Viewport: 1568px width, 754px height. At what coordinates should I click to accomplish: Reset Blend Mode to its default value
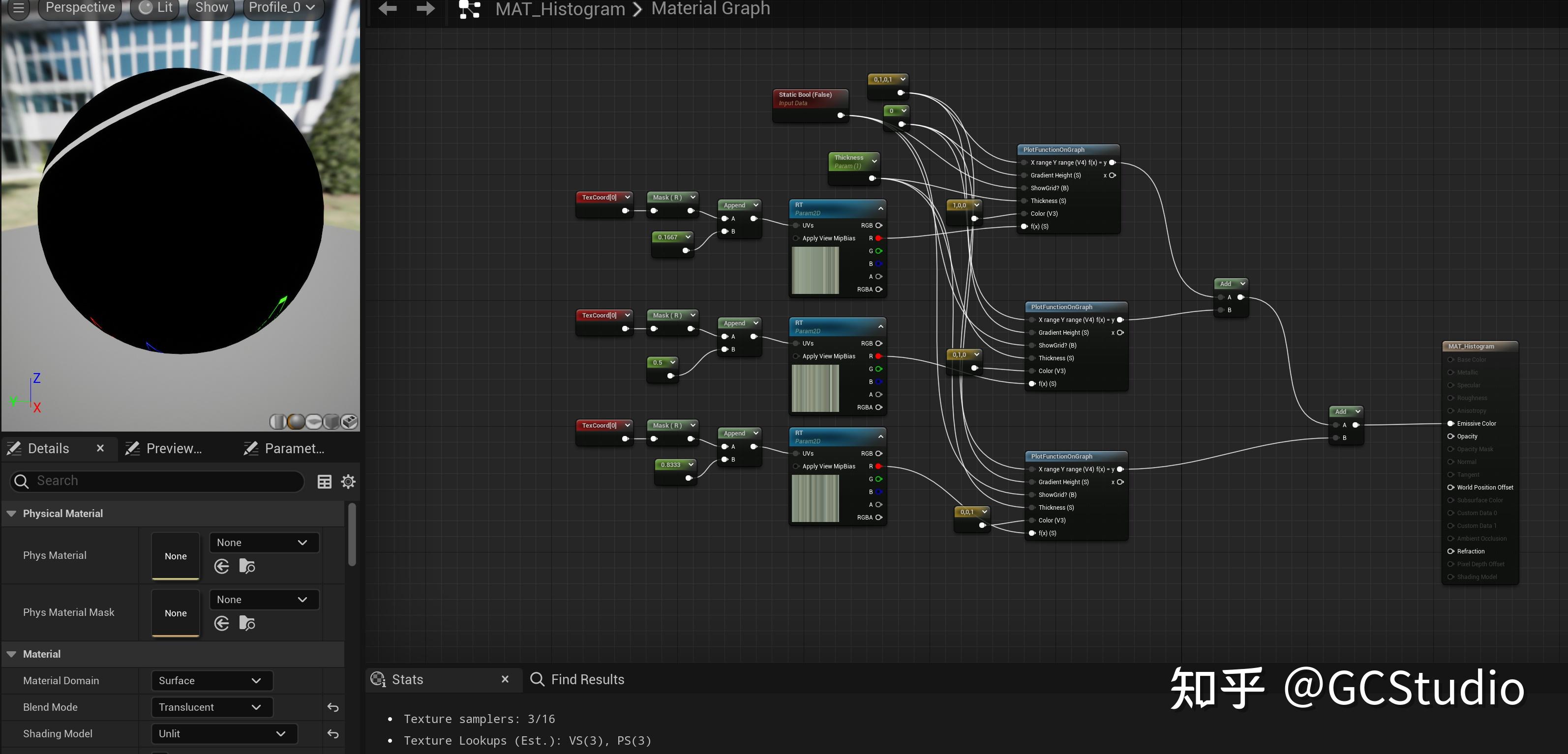click(333, 707)
